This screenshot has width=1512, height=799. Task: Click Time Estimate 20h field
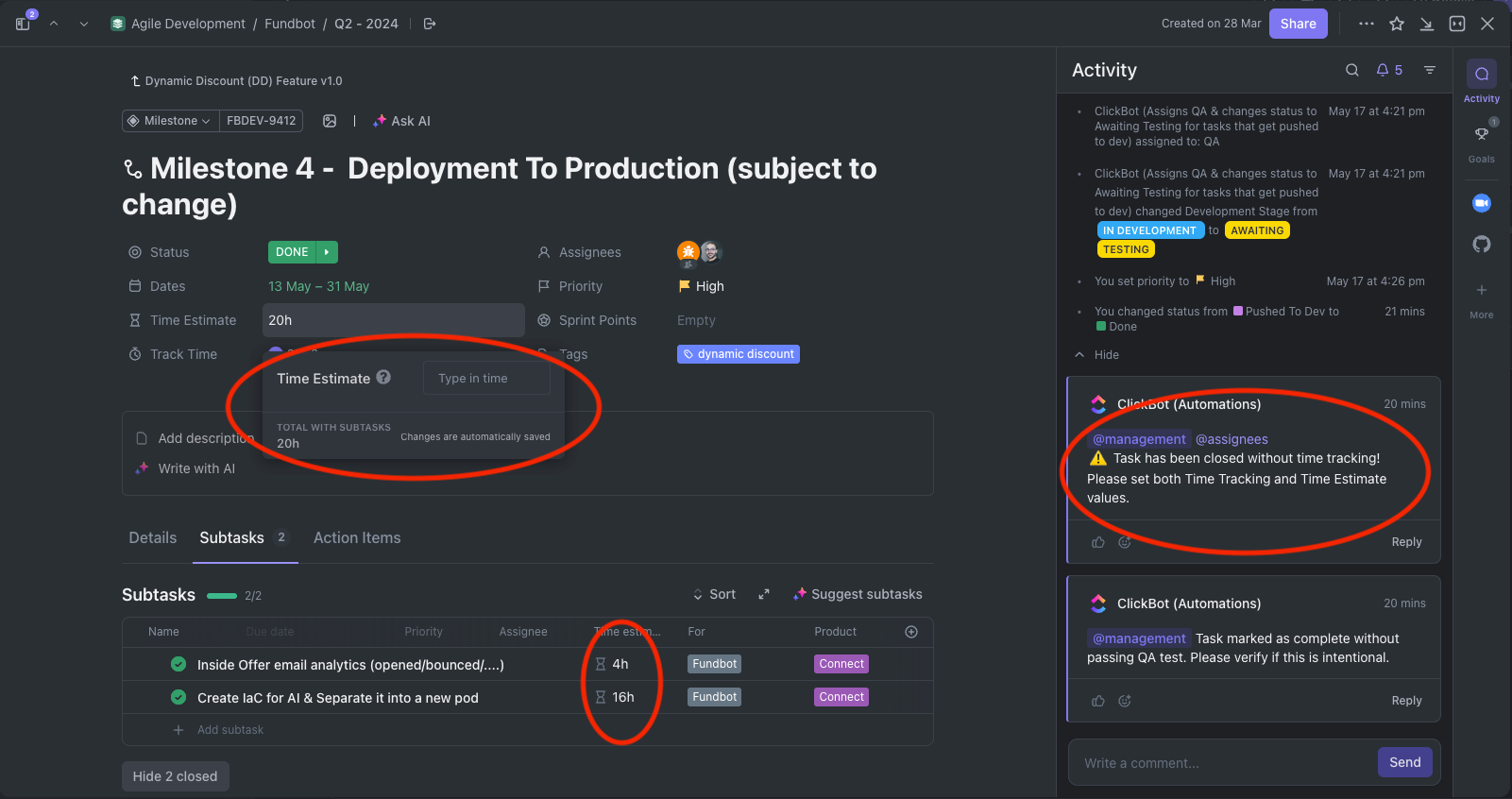(x=394, y=320)
